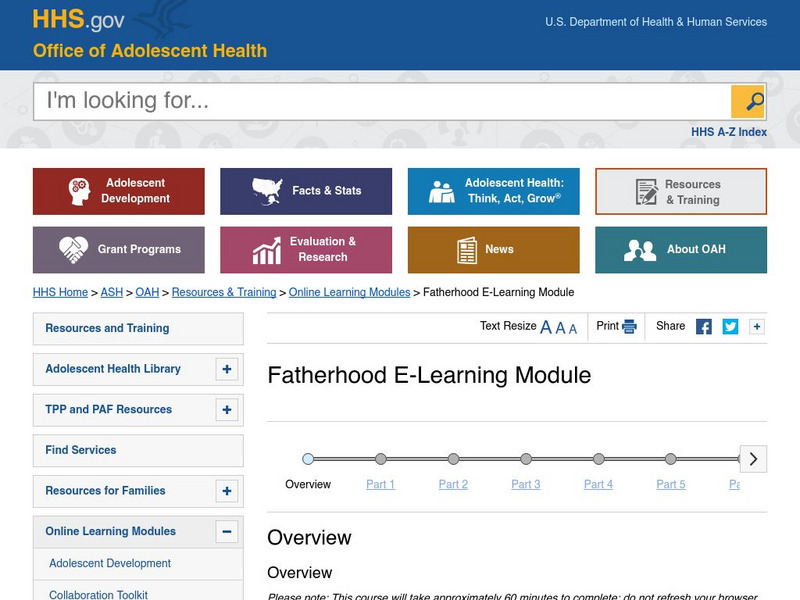Image resolution: width=800 pixels, height=600 pixels.
Task: Open more sharing options plus icon
Action: pyautogui.click(x=757, y=326)
